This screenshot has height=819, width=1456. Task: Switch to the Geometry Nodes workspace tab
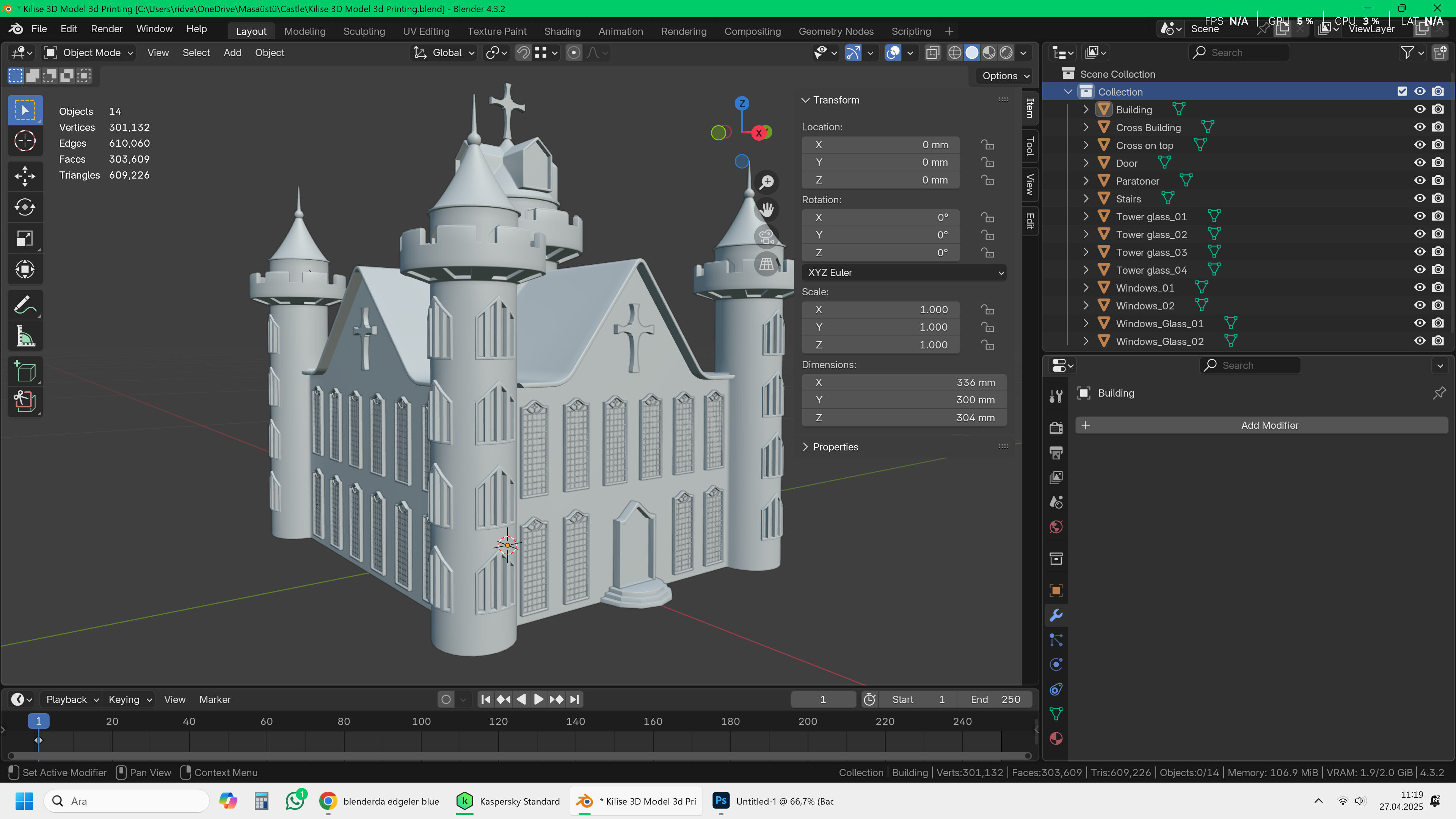point(836,31)
